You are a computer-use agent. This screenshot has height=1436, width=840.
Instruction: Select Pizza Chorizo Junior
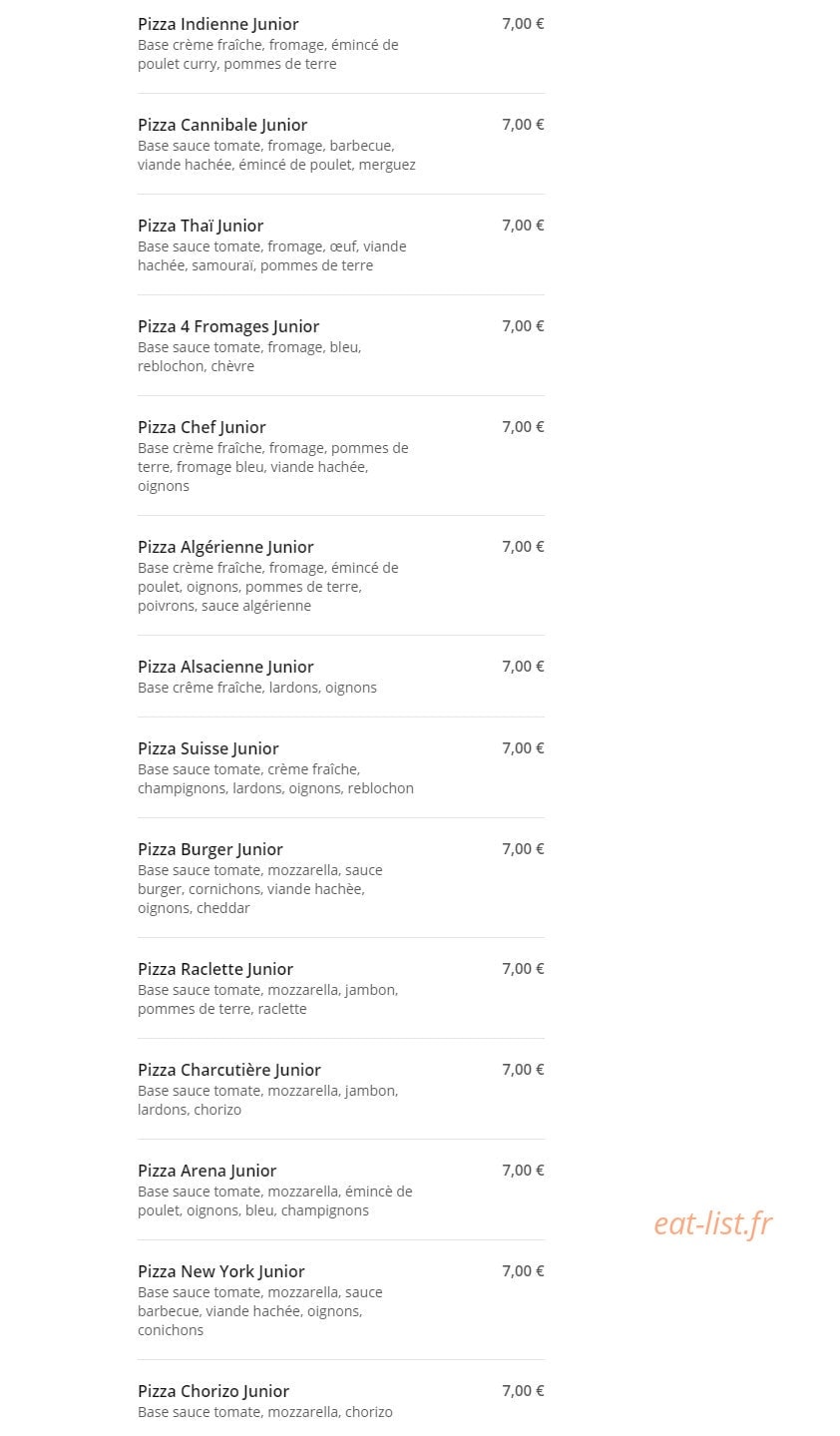point(213,1391)
